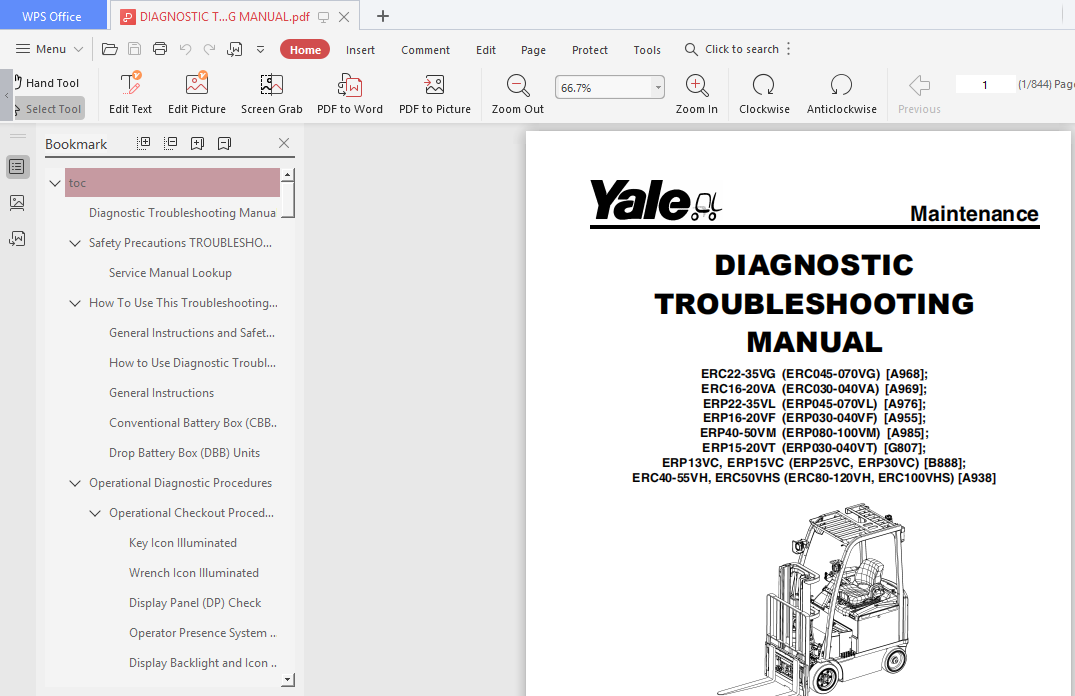The width and height of the screenshot is (1075, 696).
Task: Open a new tab with the plus button
Action: click(x=383, y=16)
